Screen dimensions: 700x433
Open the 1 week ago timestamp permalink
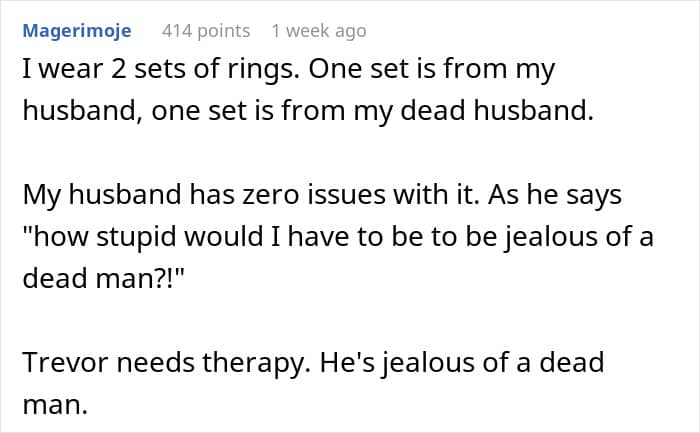(x=319, y=31)
